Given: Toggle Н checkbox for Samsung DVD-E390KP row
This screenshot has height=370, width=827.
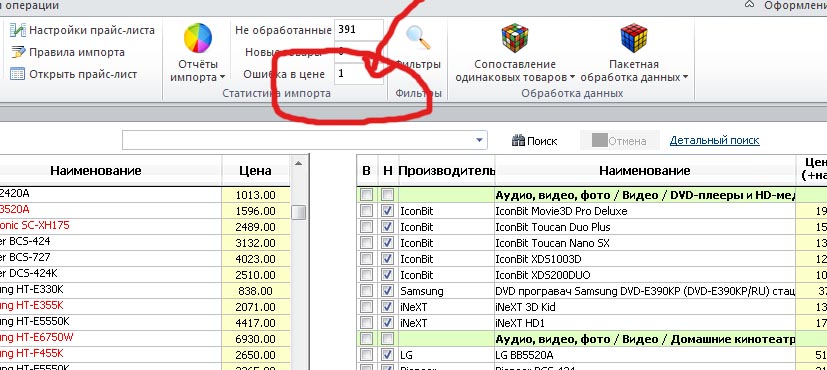Looking at the screenshot, I should tap(388, 291).
